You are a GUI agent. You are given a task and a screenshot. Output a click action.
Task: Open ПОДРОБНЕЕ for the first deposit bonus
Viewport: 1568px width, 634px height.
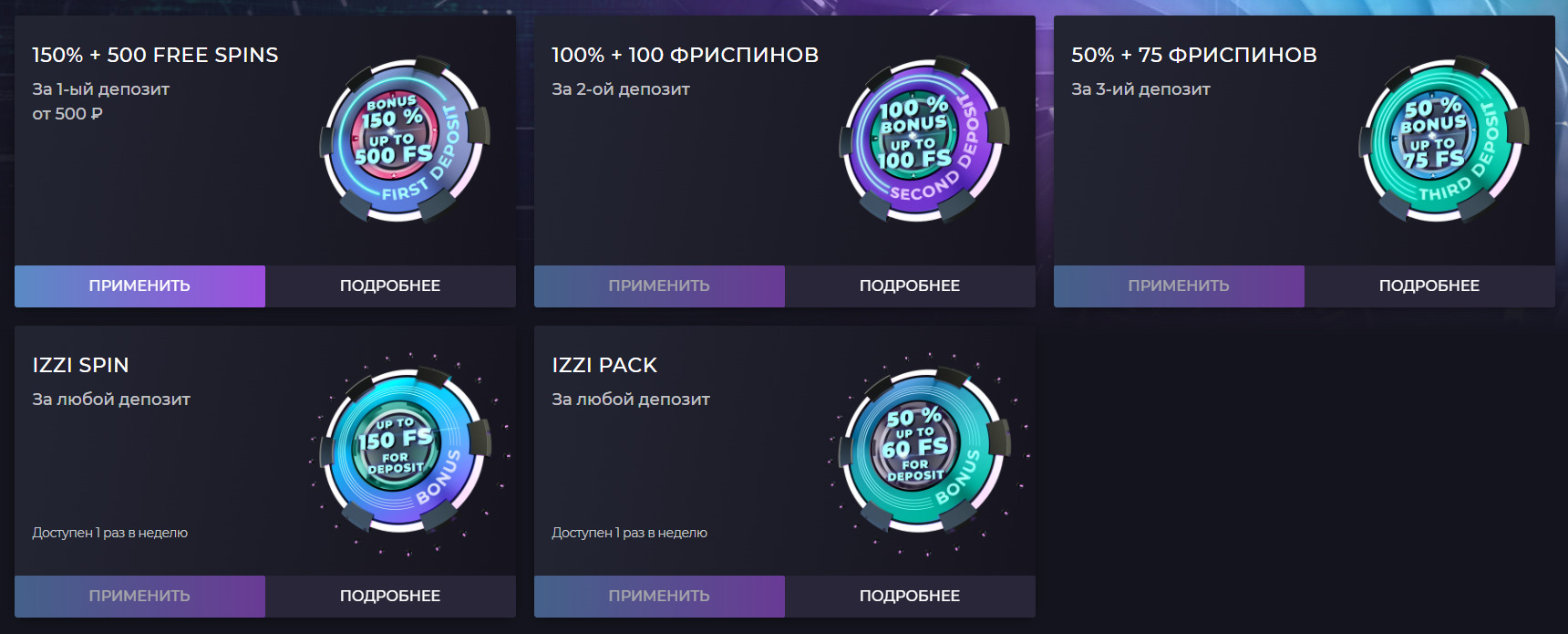pyautogui.click(x=390, y=286)
